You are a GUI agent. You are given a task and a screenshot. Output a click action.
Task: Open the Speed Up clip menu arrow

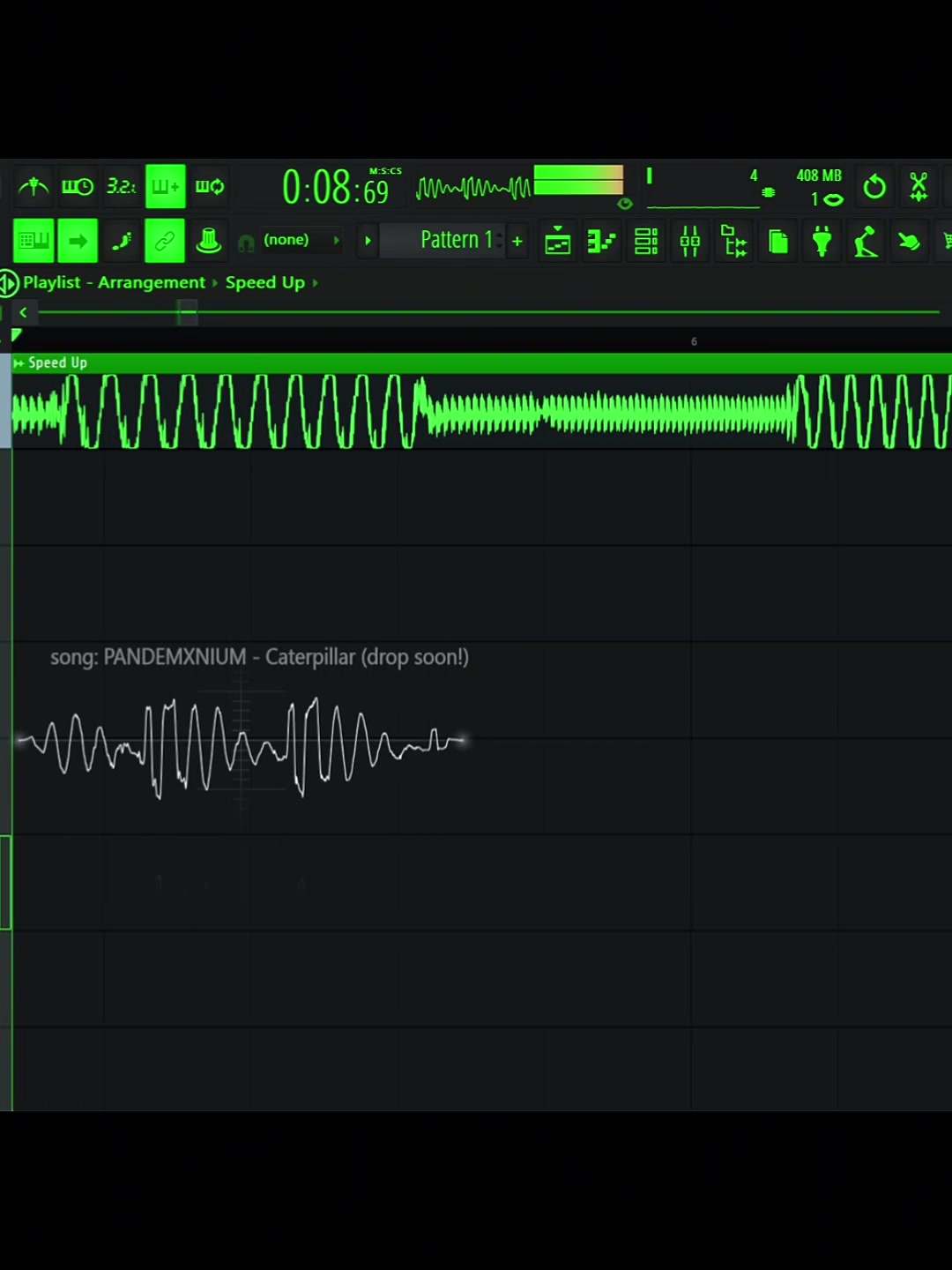click(x=19, y=362)
